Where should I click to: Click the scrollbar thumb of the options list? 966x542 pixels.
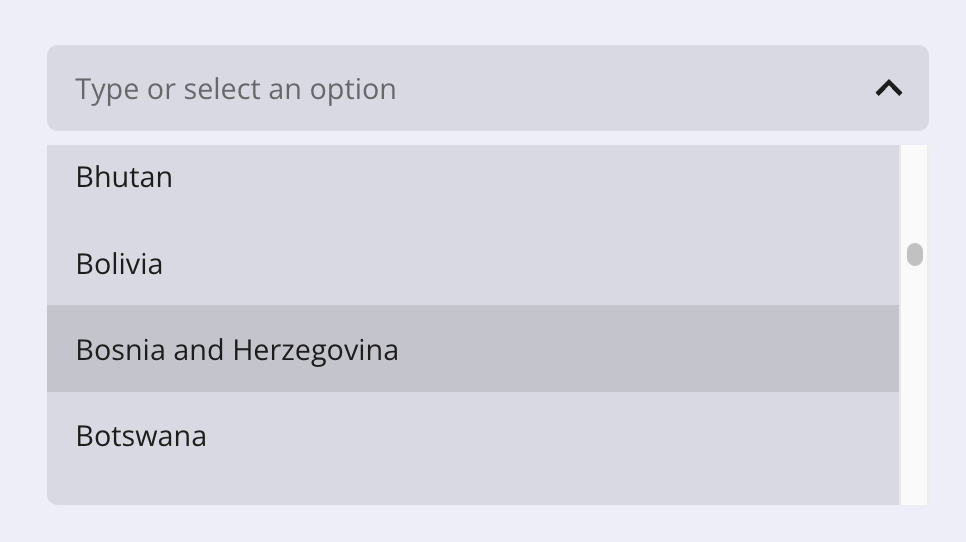point(915,254)
